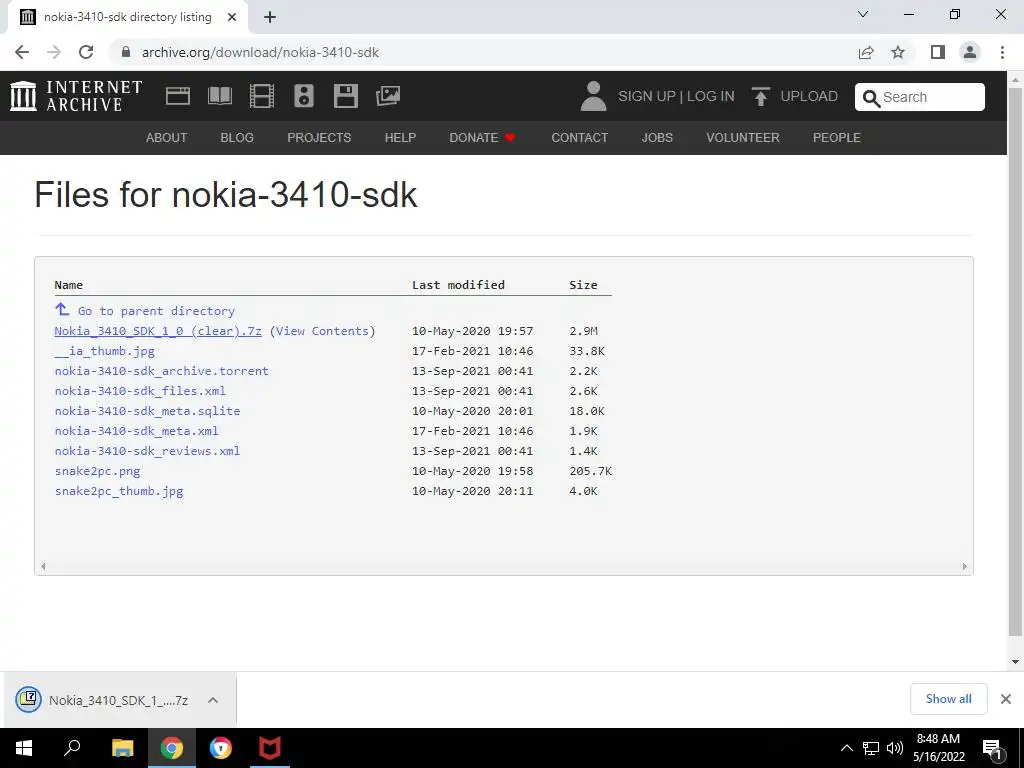Image resolution: width=1024 pixels, height=768 pixels.
Task: Share this page icon in address bar
Action: pyautogui.click(x=866, y=52)
